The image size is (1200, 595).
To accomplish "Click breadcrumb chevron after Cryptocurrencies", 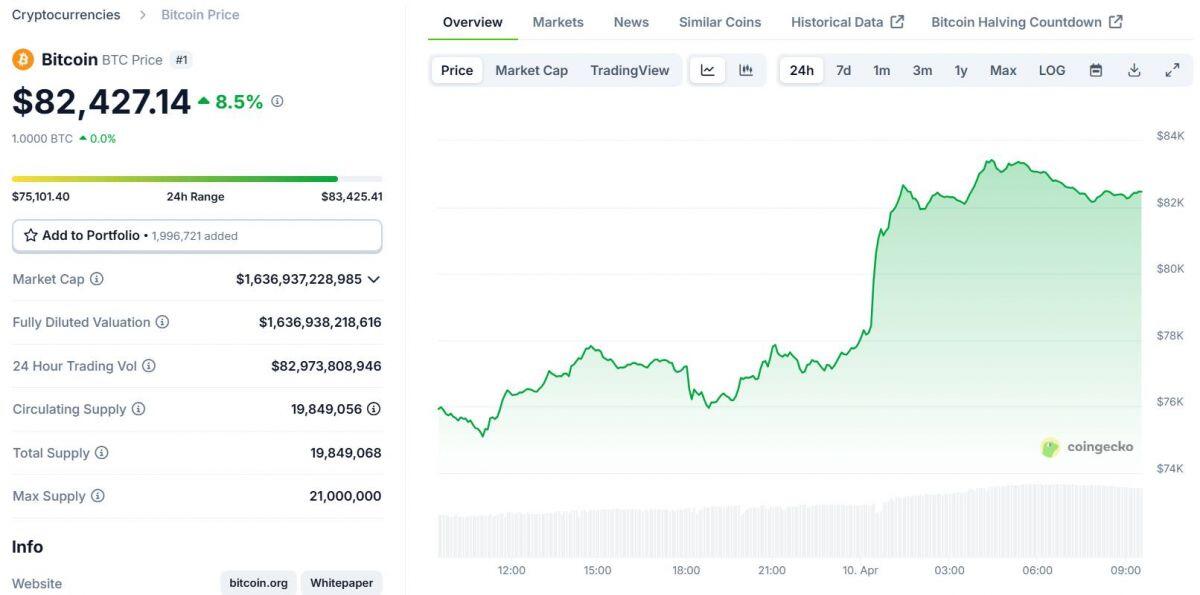I will point(142,15).
